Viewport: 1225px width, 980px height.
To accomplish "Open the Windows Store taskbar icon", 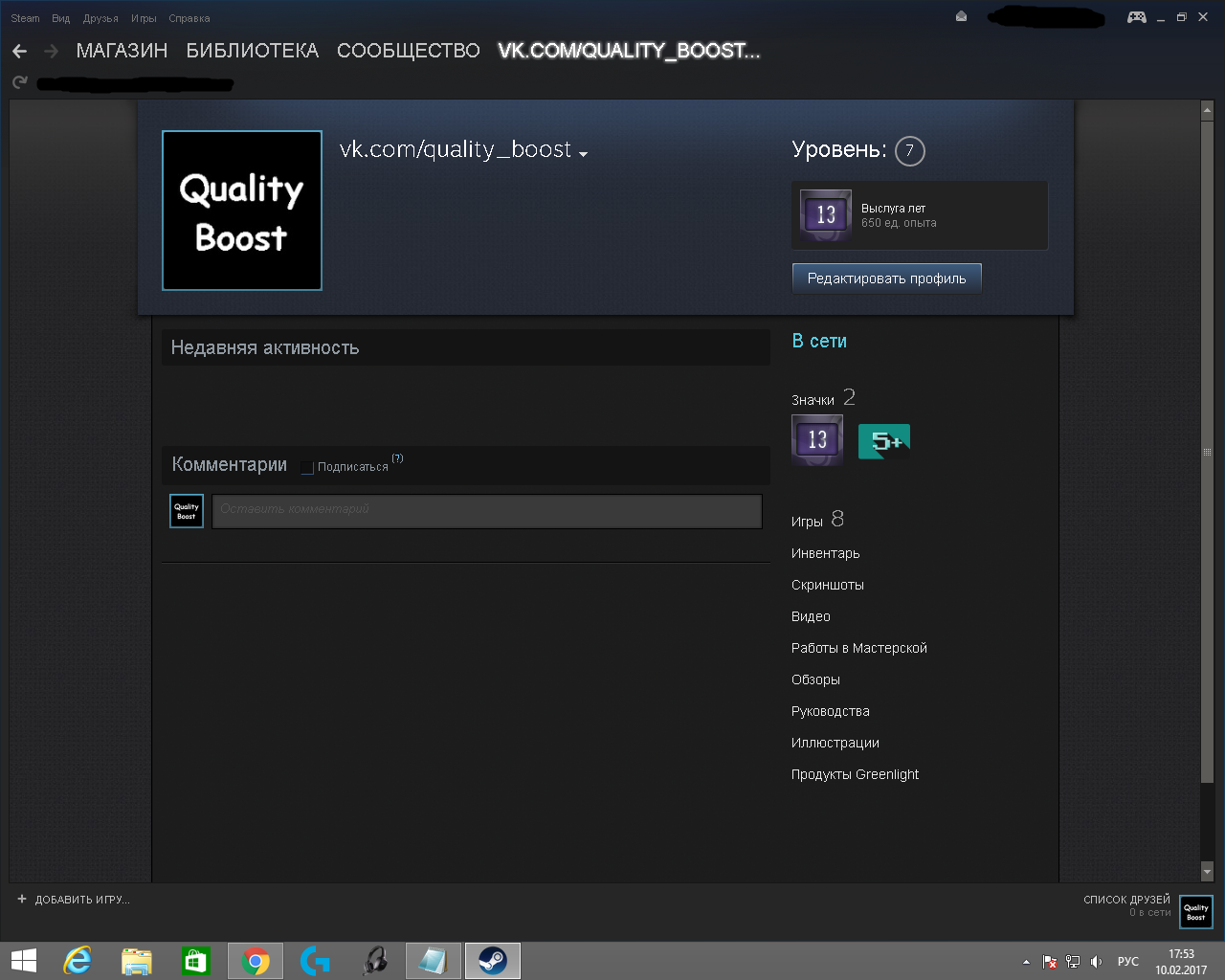I will click(196, 961).
